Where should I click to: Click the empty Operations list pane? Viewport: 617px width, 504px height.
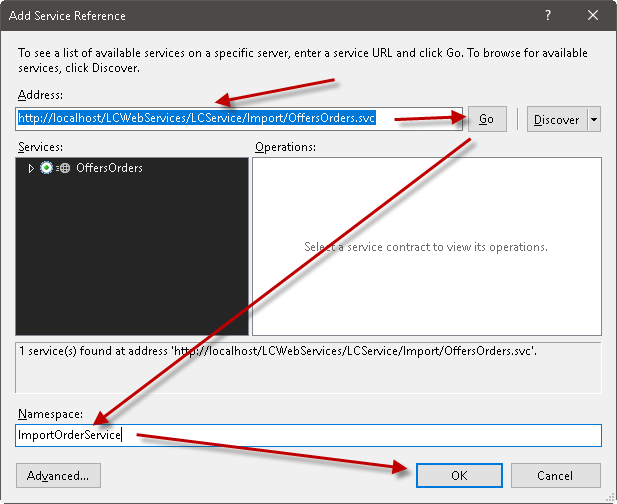point(426,290)
